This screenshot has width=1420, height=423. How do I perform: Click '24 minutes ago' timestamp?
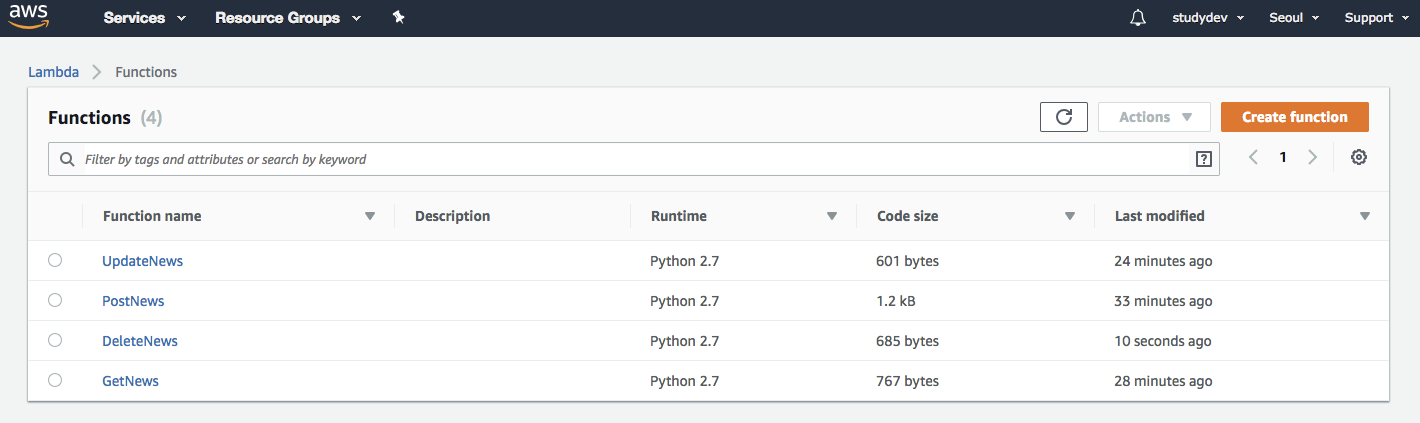point(1163,261)
